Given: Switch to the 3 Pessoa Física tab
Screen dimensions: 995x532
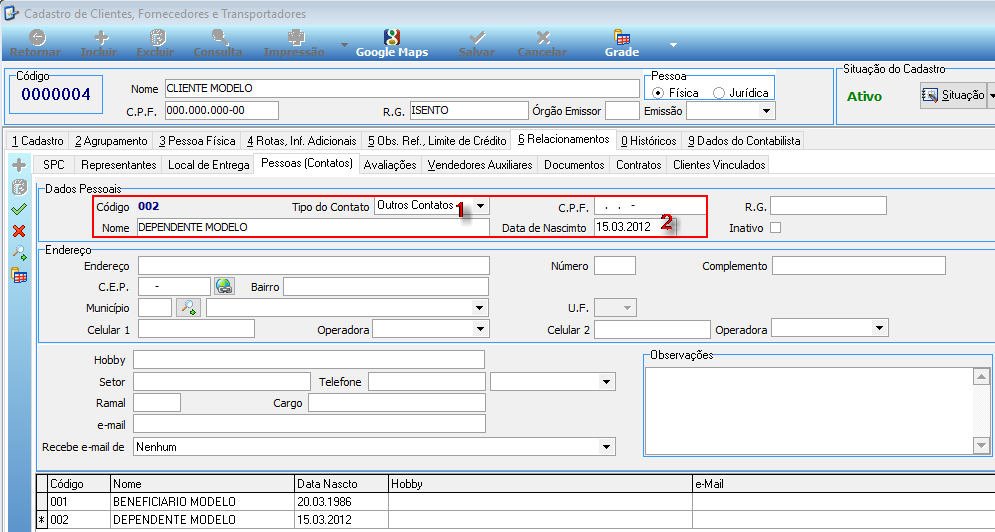Looking at the screenshot, I should (197, 140).
